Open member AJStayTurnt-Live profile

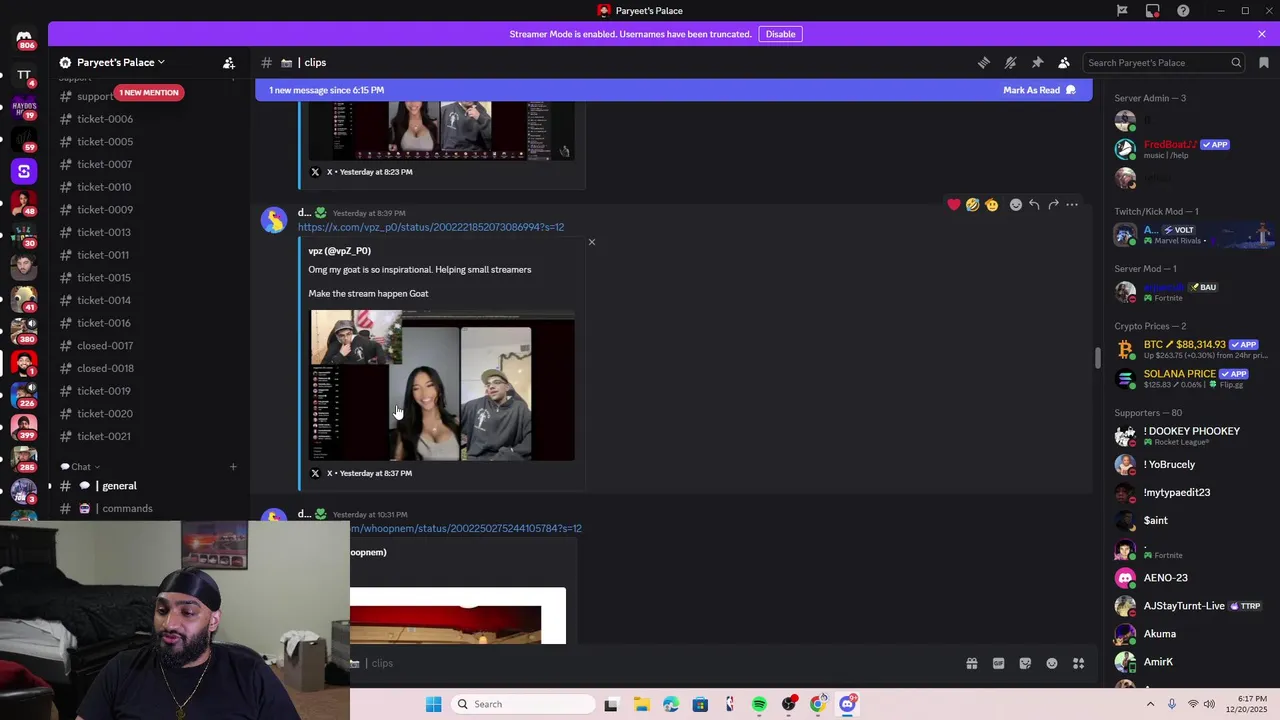1190,606
